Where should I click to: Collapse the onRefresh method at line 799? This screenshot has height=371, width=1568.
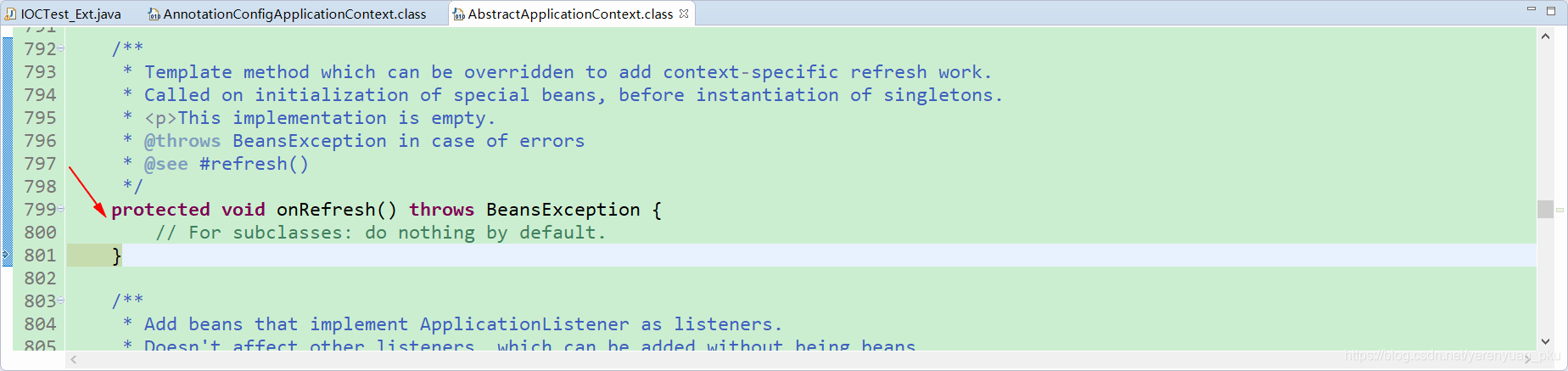tap(61, 210)
